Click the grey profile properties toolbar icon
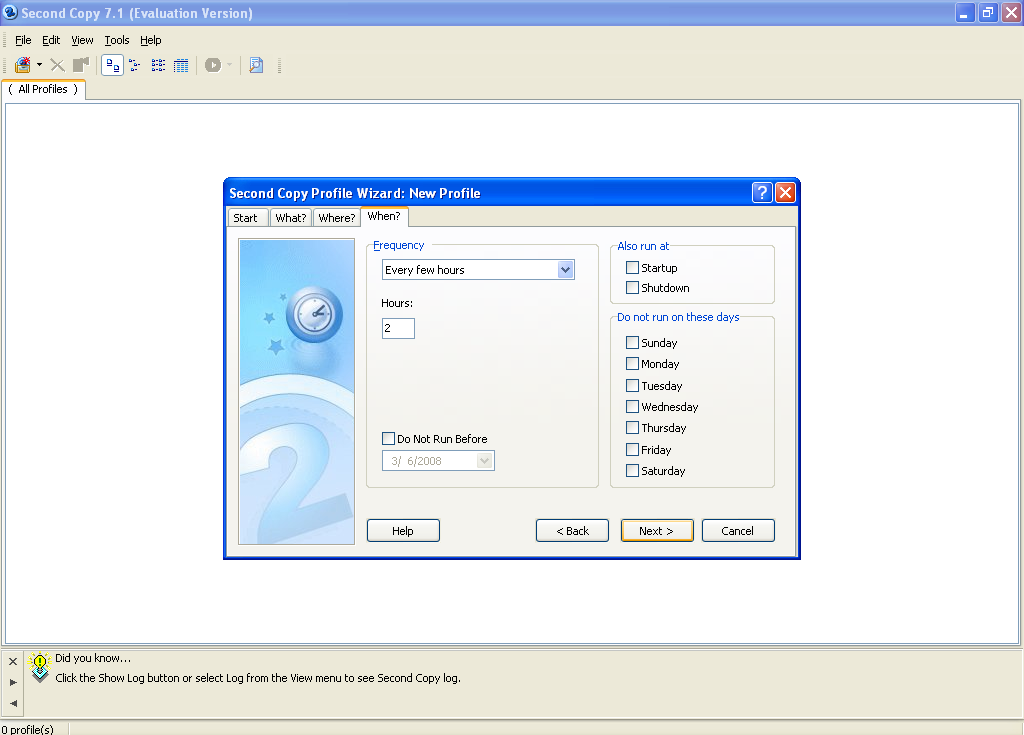 (x=81, y=65)
